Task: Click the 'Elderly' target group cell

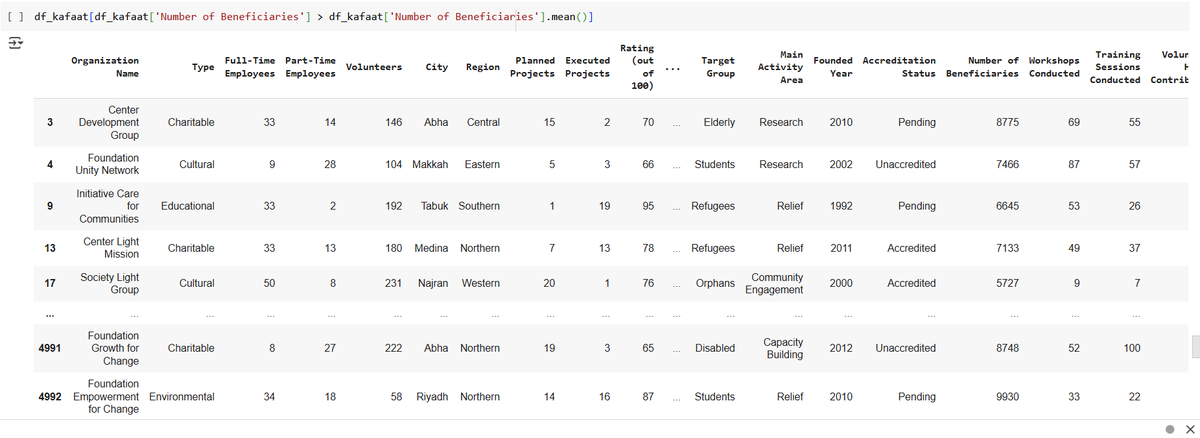Action: 719,122
